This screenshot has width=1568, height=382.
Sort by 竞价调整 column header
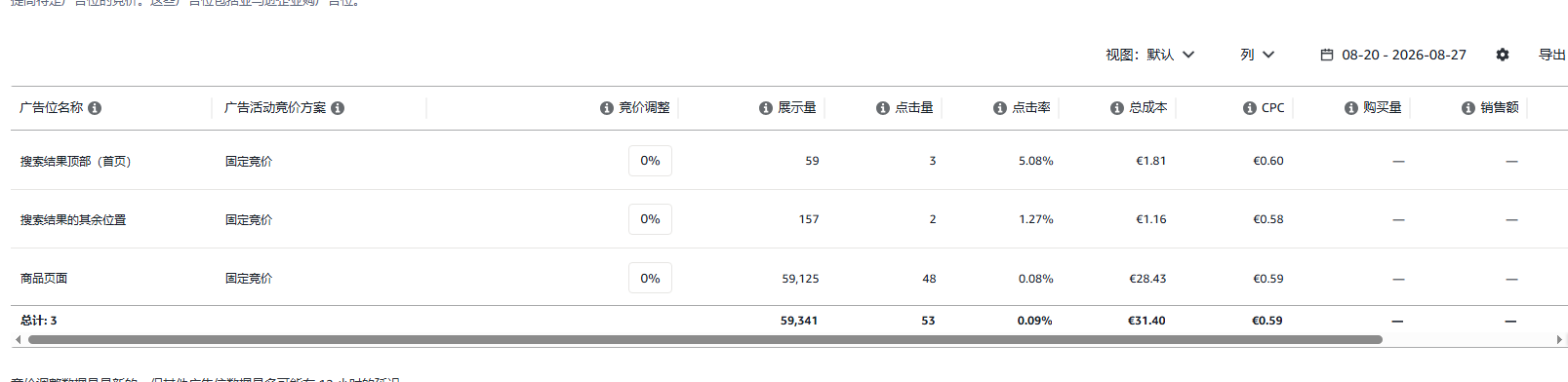(x=645, y=108)
